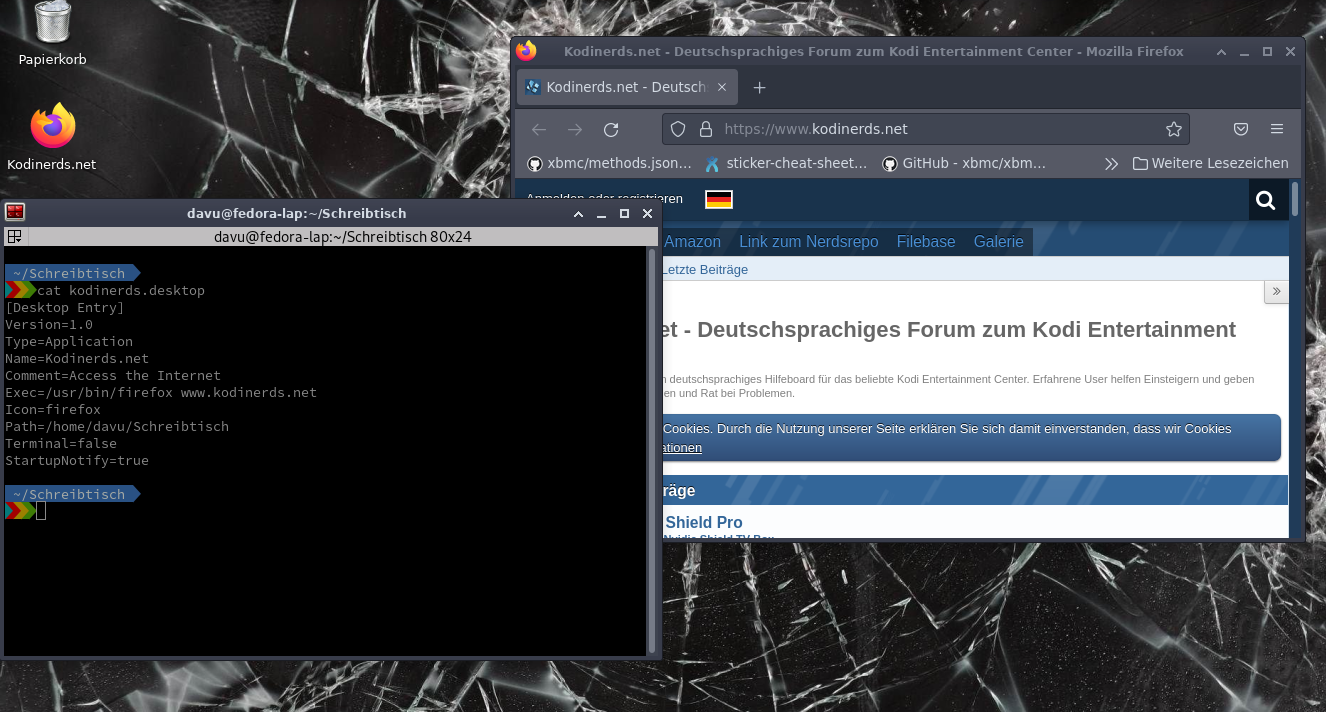Click 'Exec=/usr/bin/firefox www.kodinerds.net' line
This screenshot has height=712, width=1326.
[x=161, y=392]
